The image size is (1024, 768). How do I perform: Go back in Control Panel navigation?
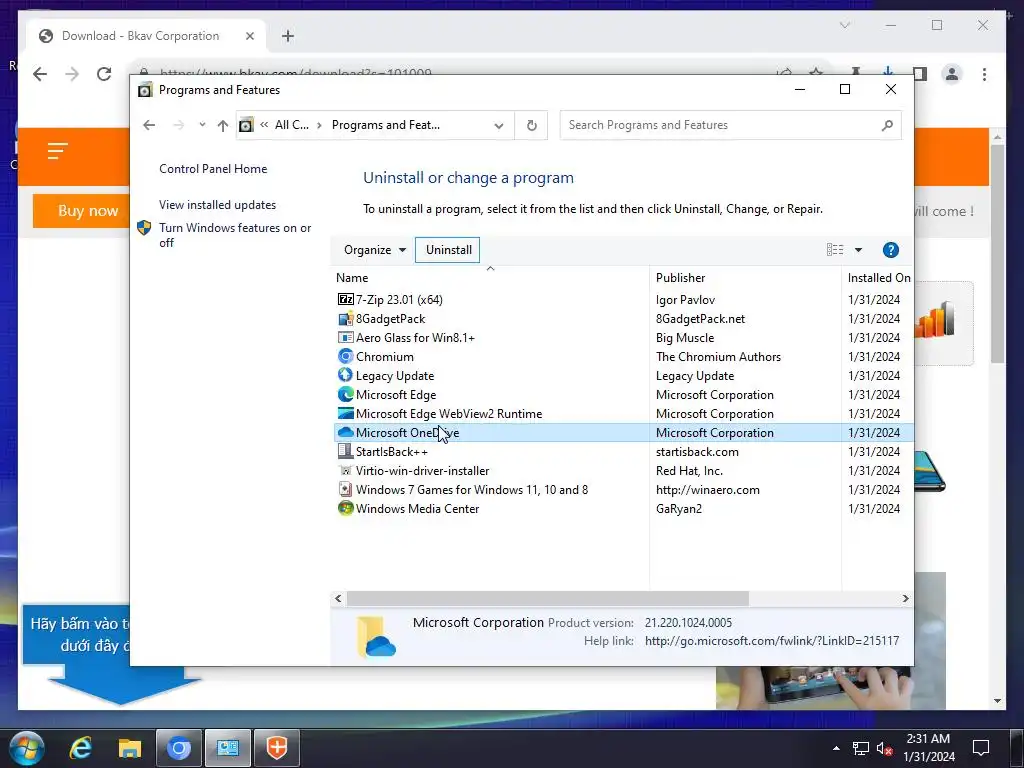tap(150, 125)
